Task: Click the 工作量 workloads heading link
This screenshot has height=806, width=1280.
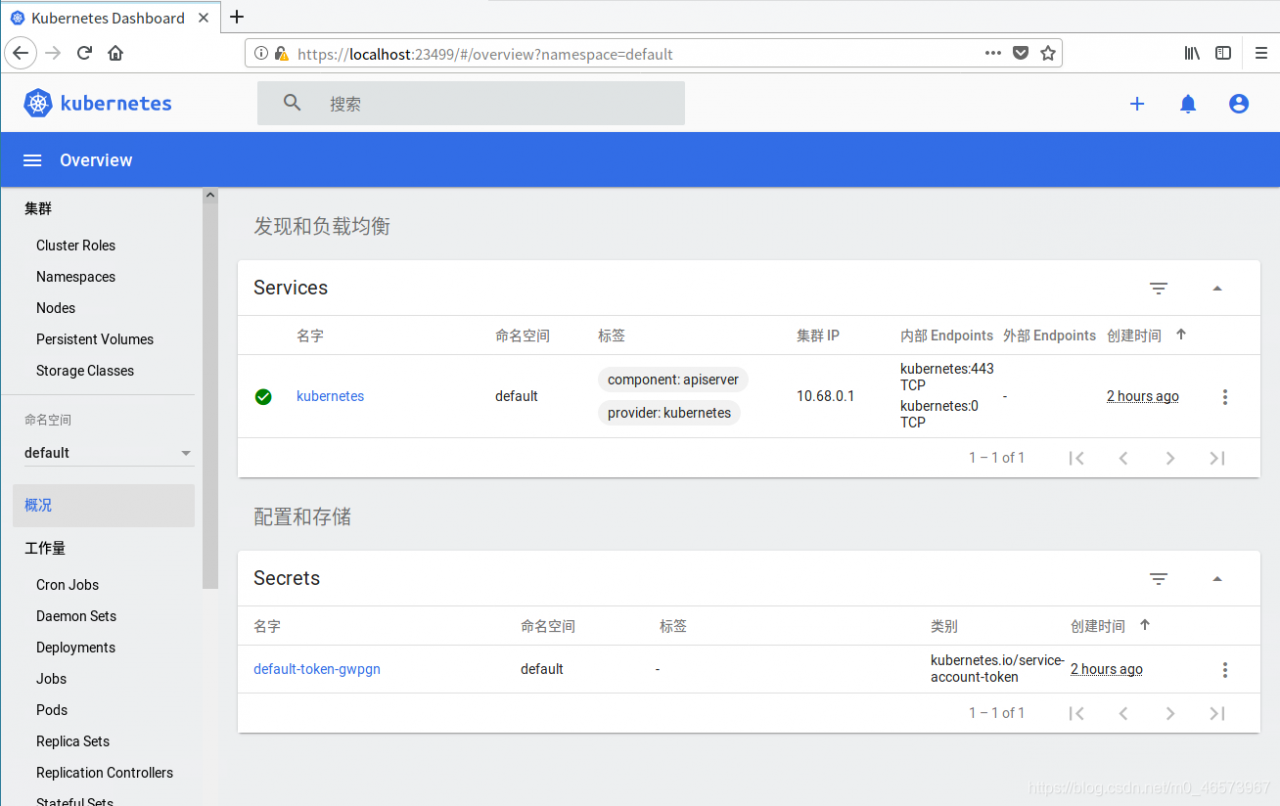Action: (45, 548)
